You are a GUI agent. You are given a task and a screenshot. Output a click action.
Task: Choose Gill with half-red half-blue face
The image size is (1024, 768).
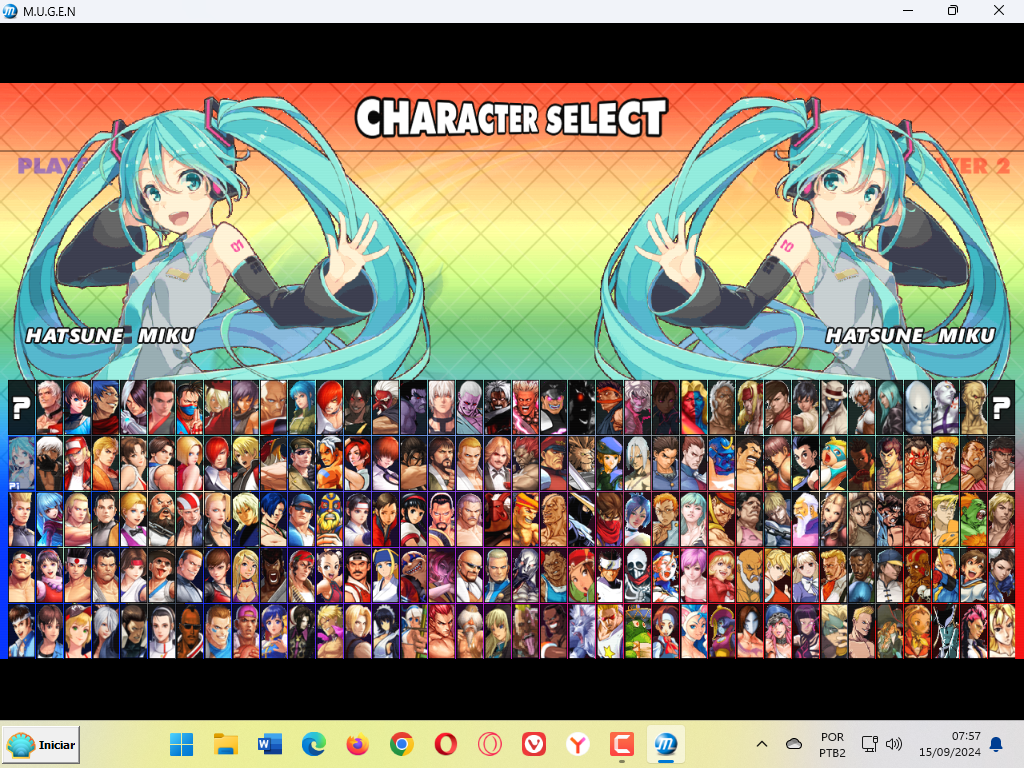[694, 408]
